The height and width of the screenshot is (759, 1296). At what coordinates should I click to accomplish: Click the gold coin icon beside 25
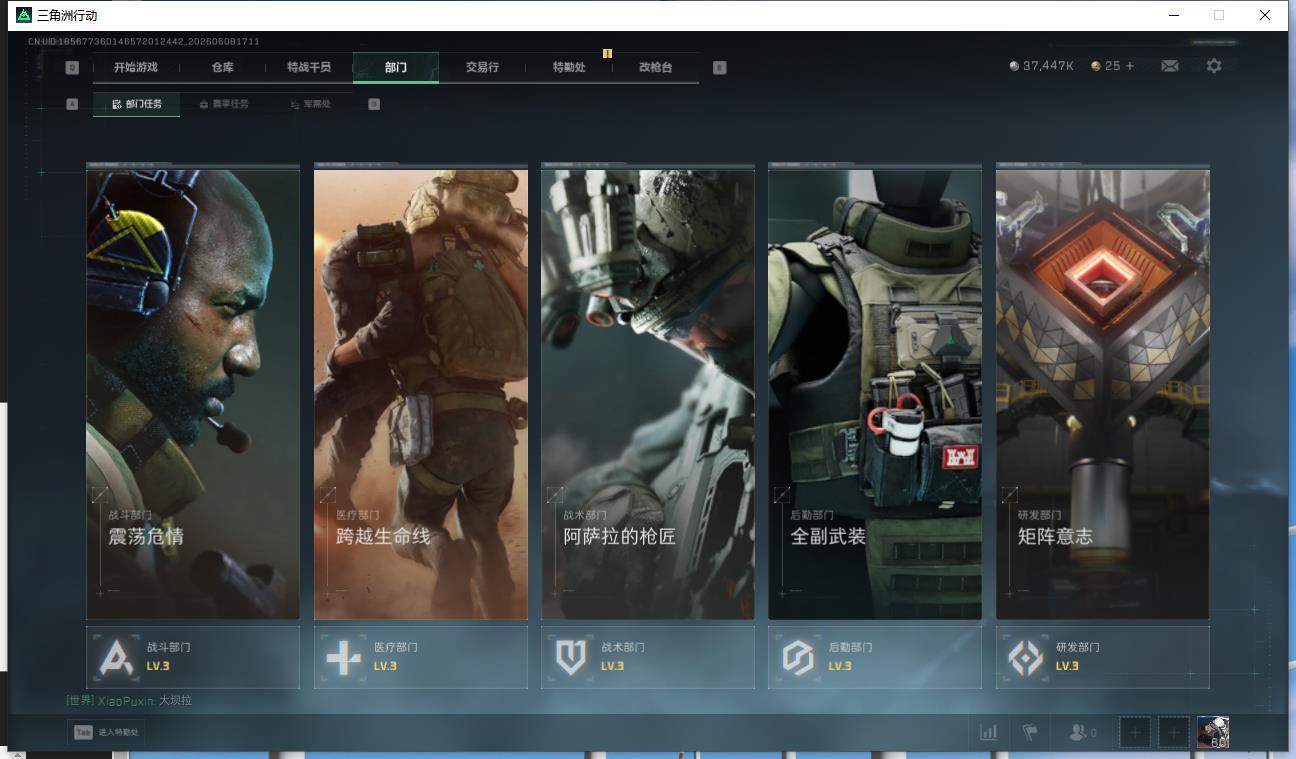coord(1096,66)
